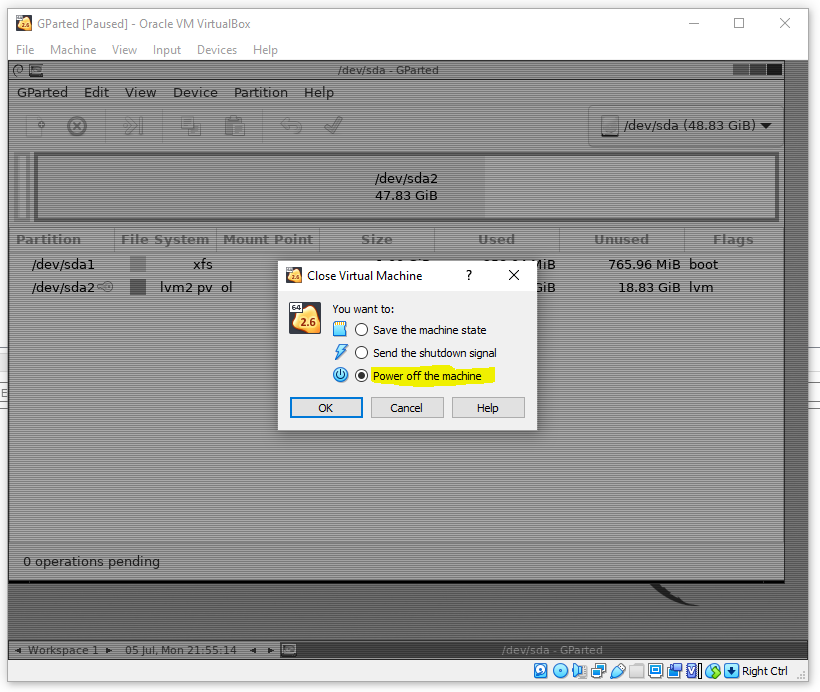Open the VirtualBox Help menu
Screen dimensions: 820x692
[x=265, y=50]
